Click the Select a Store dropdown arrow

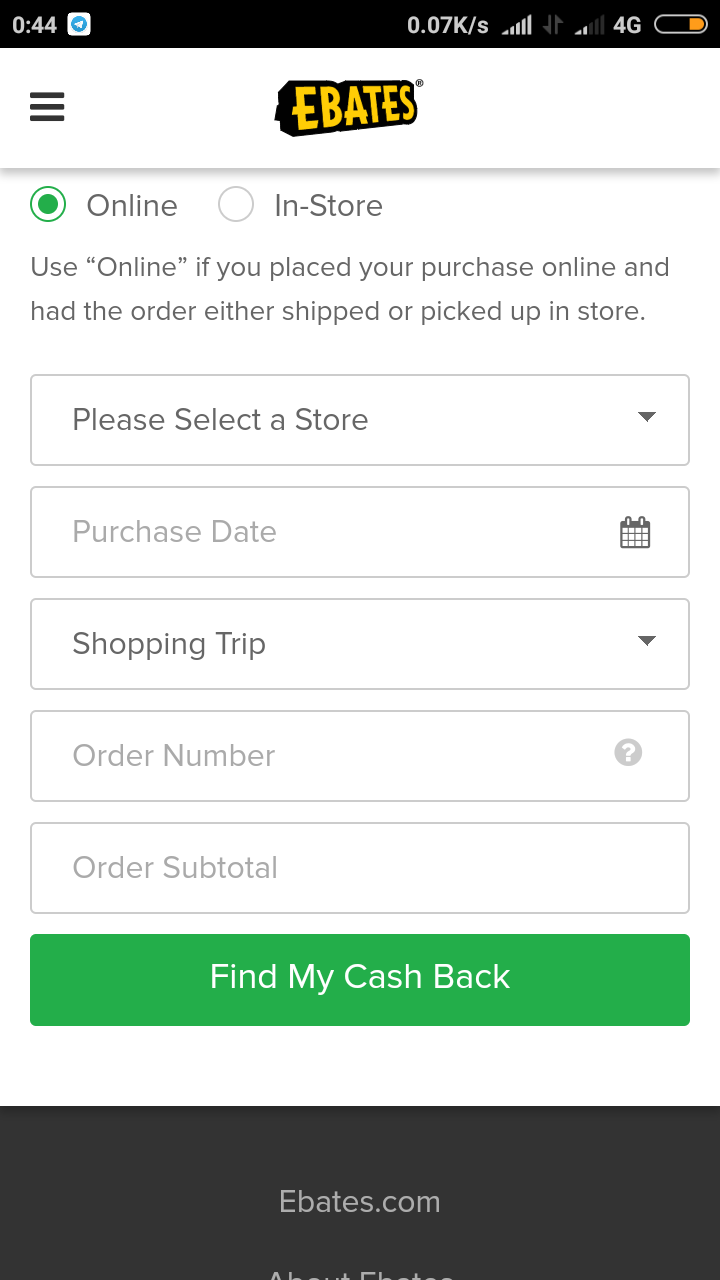[x=647, y=417]
